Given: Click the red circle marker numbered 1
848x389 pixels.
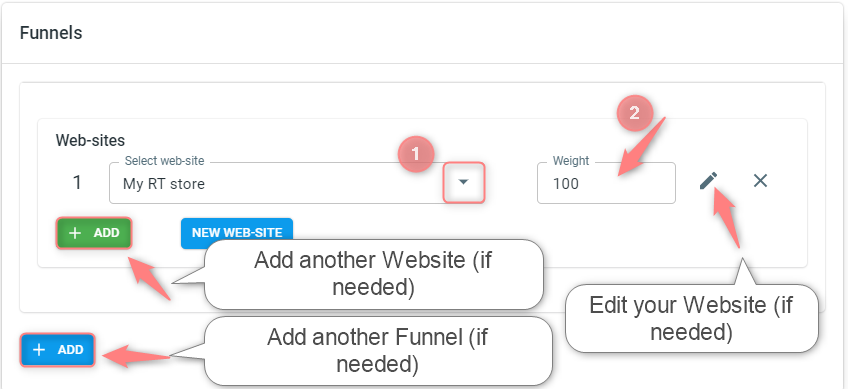Looking at the screenshot, I should (x=416, y=155).
